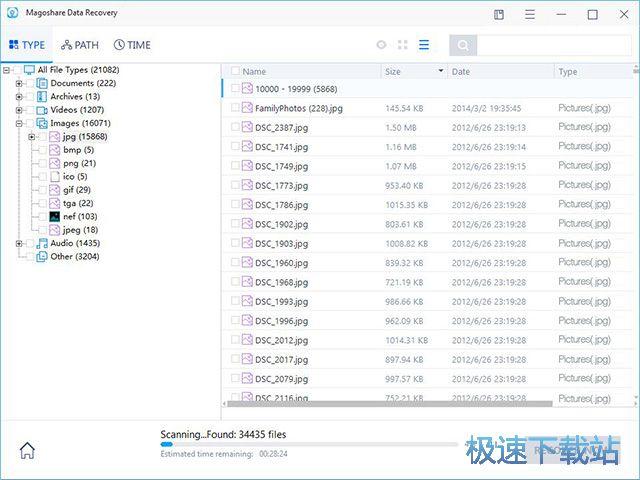Select the DSC_1786.jpg file name

point(282,205)
